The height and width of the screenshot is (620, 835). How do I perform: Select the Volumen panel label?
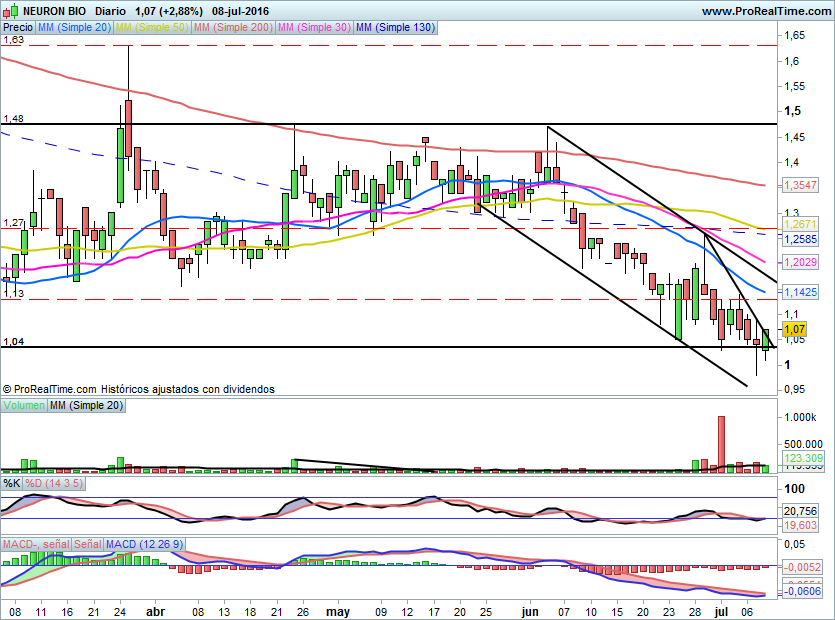pos(24,405)
